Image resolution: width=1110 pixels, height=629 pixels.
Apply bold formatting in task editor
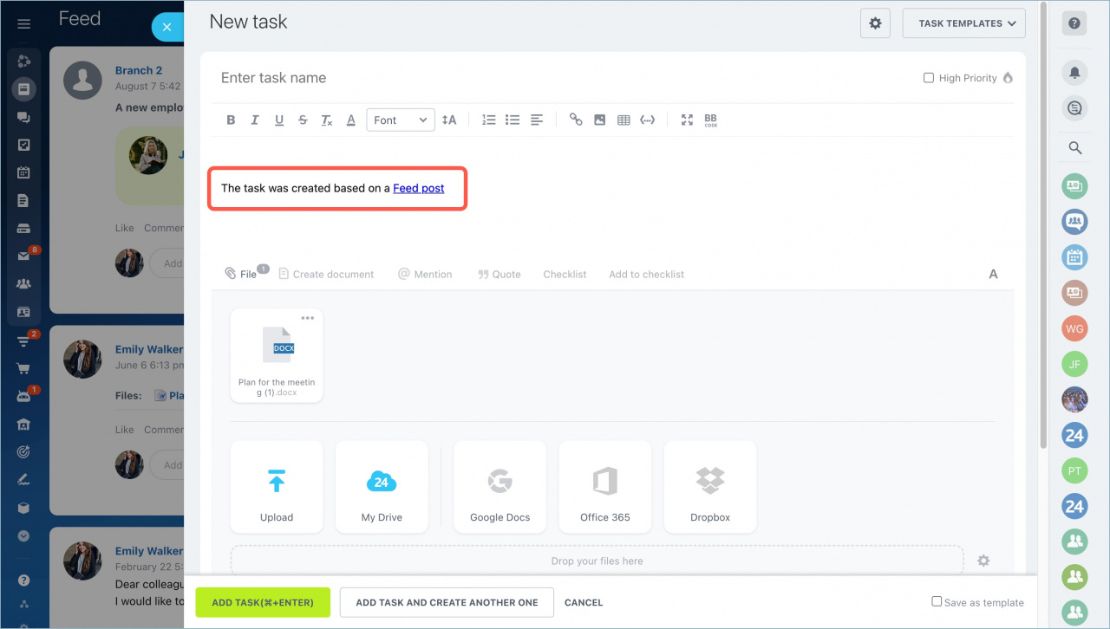(x=231, y=120)
